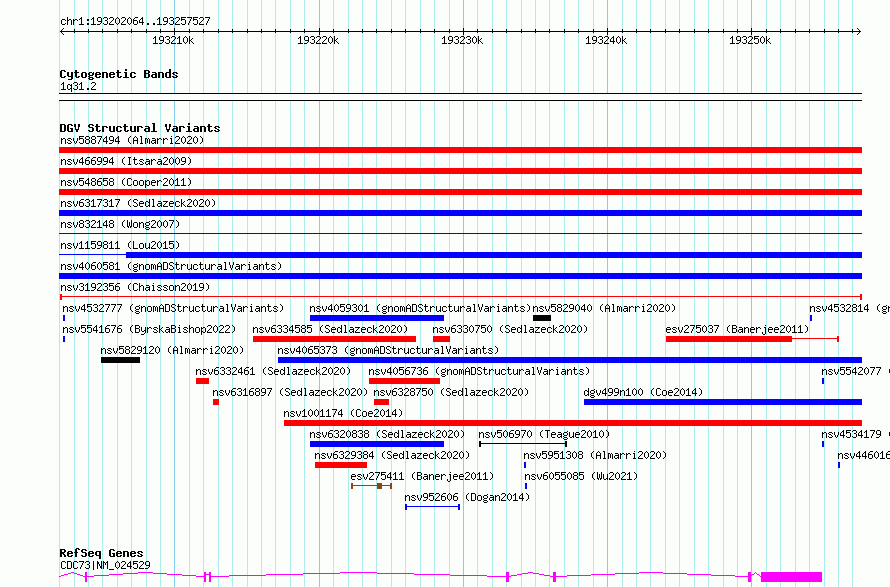
Task: Click nsv5951308 (Almarri2020) label
Action: (x=595, y=455)
